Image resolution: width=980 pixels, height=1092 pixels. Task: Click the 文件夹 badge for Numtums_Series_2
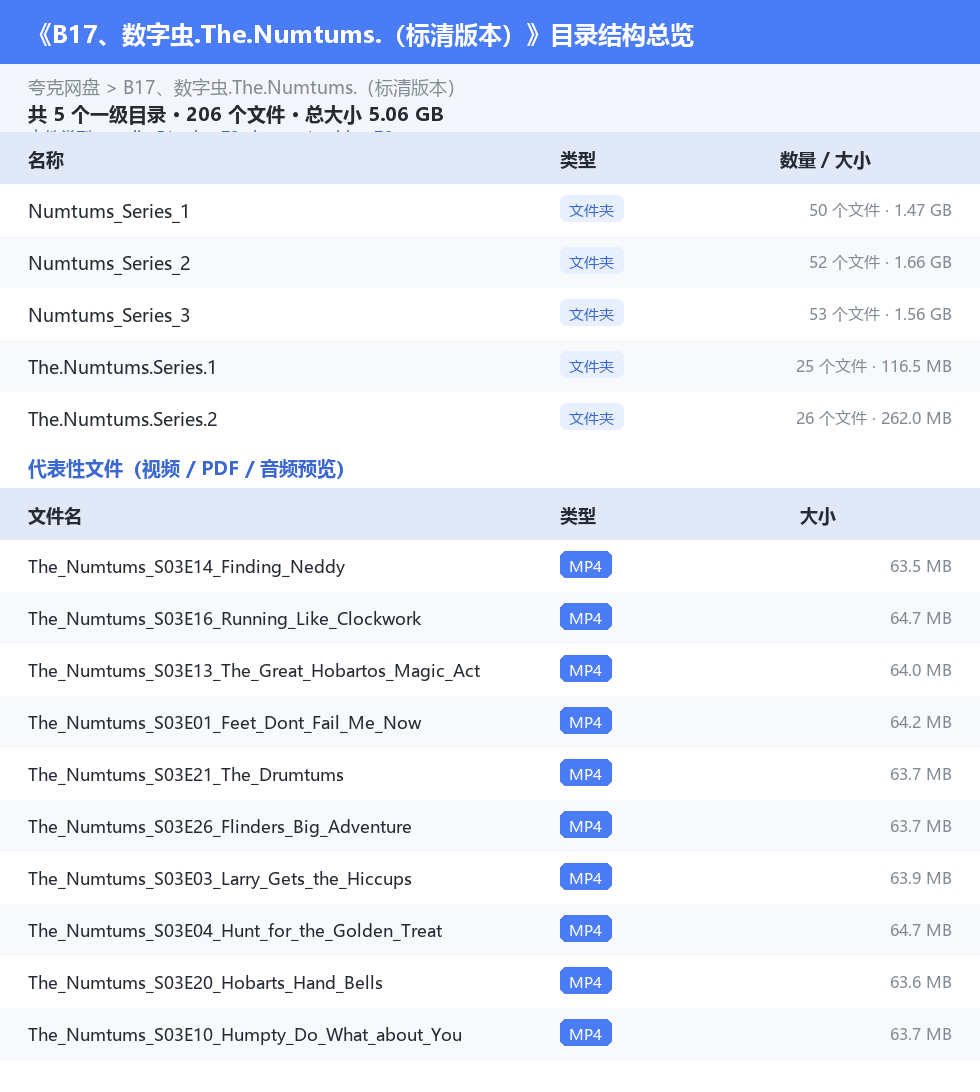[591, 262]
